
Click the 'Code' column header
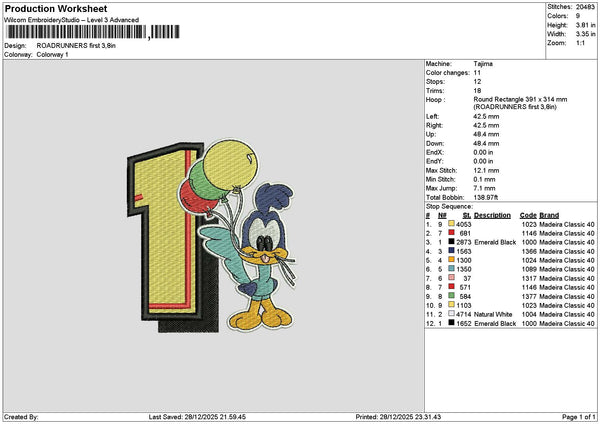pyautogui.click(x=528, y=215)
